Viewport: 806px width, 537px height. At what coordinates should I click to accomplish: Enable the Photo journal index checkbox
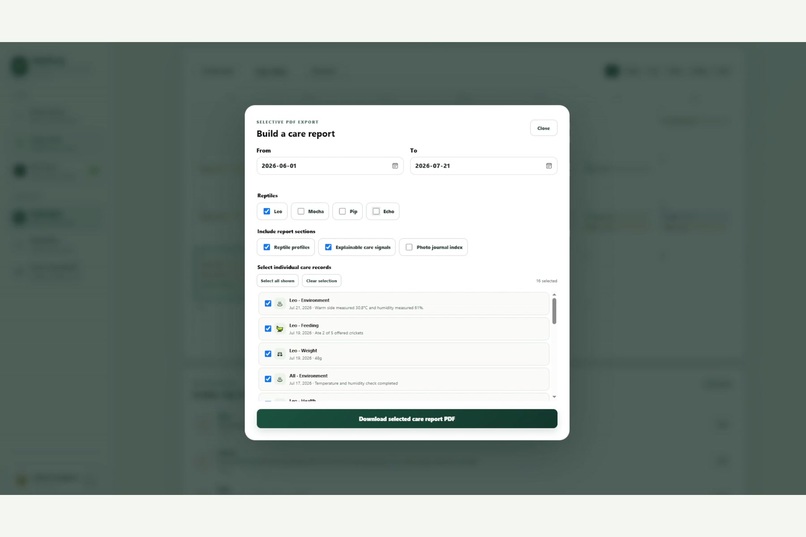(409, 247)
